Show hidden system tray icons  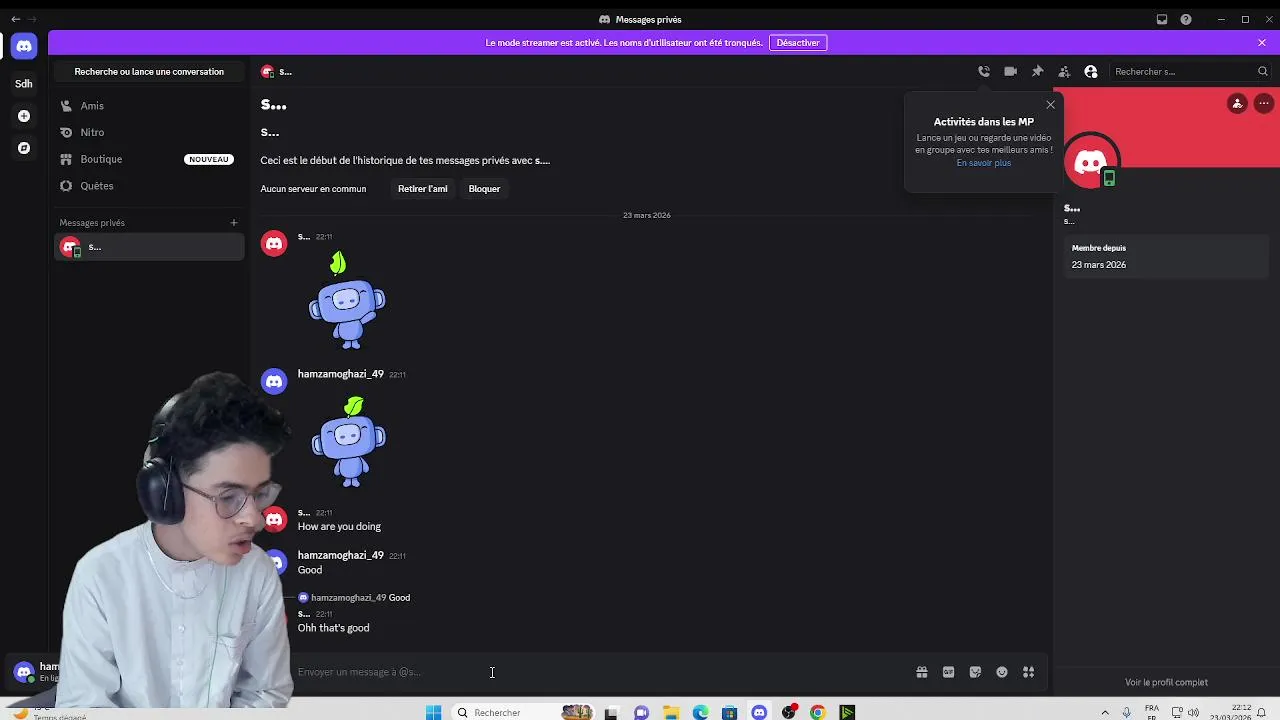coord(1105,713)
